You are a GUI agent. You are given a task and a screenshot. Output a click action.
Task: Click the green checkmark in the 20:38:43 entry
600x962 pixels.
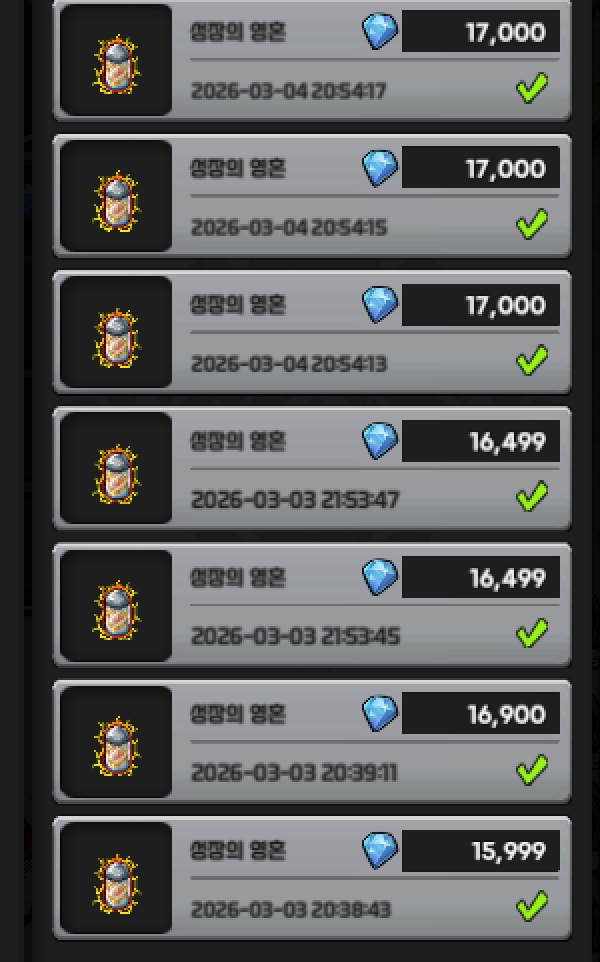tap(532, 906)
